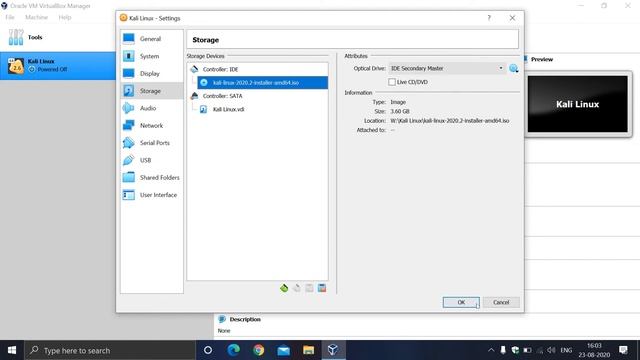
Task: Click Tools in VirtualBox Manager sidebar
Action: point(58,38)
